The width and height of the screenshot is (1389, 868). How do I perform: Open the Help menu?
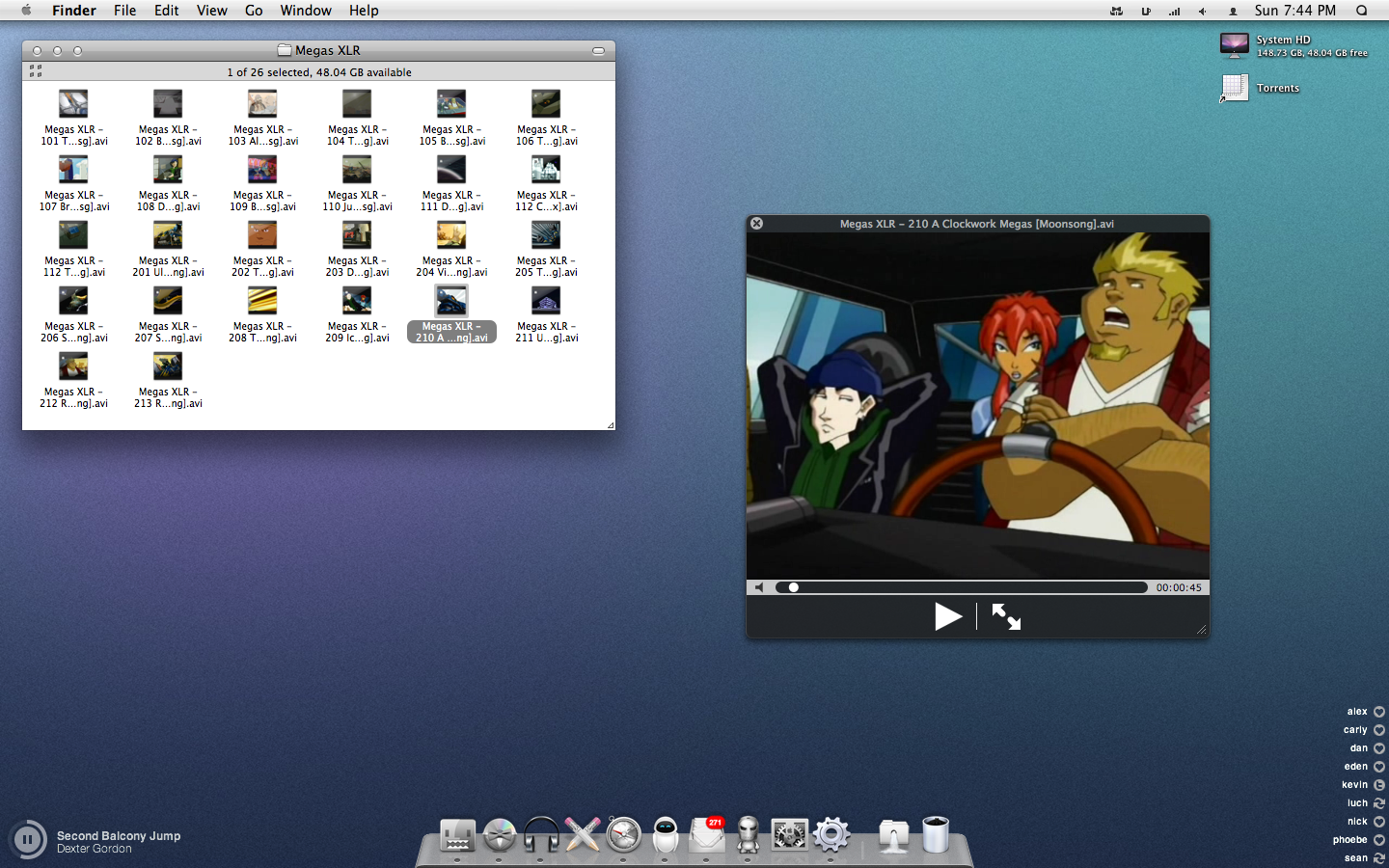pos(364,11)
